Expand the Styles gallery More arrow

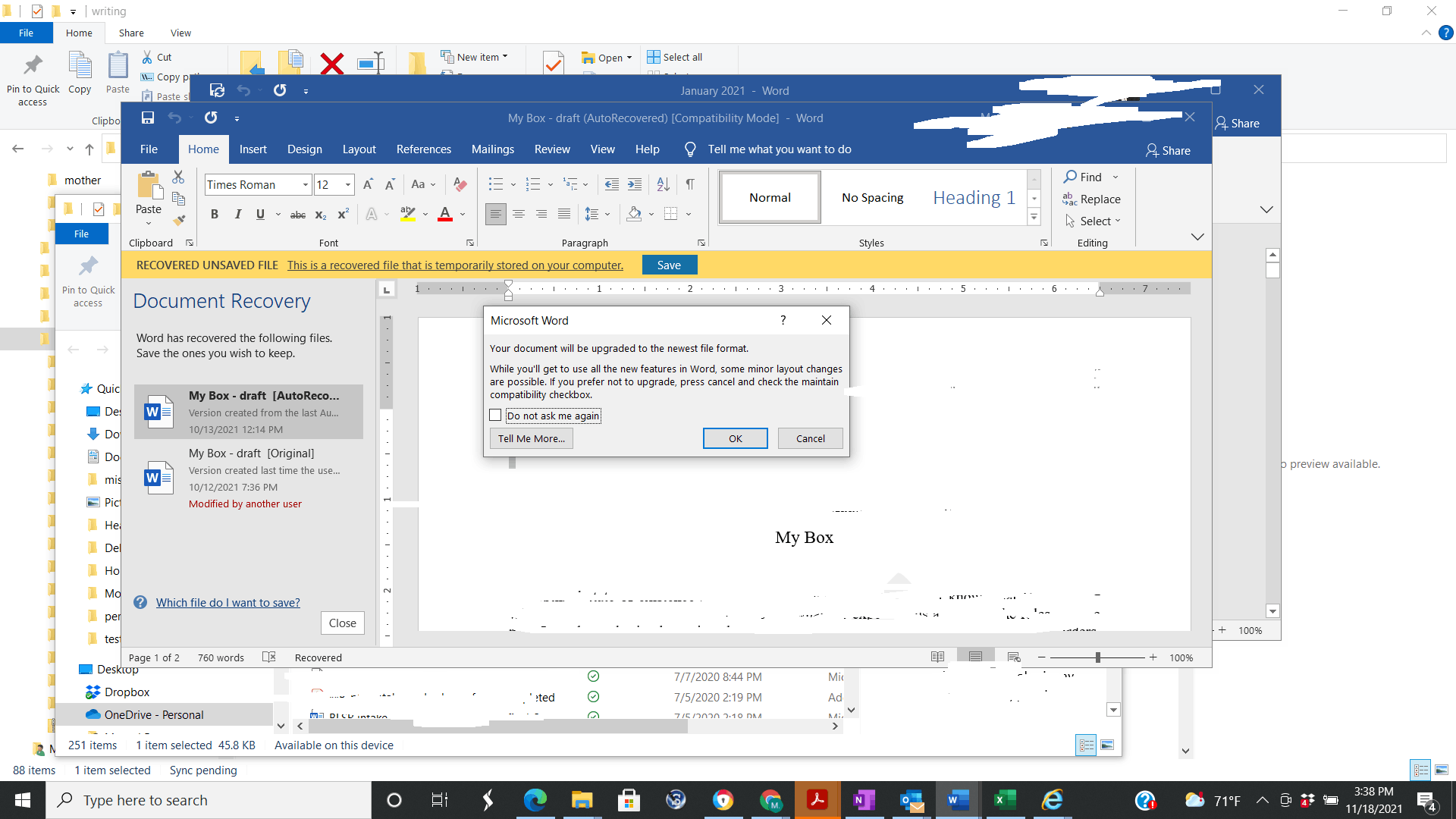point(1034,218)
